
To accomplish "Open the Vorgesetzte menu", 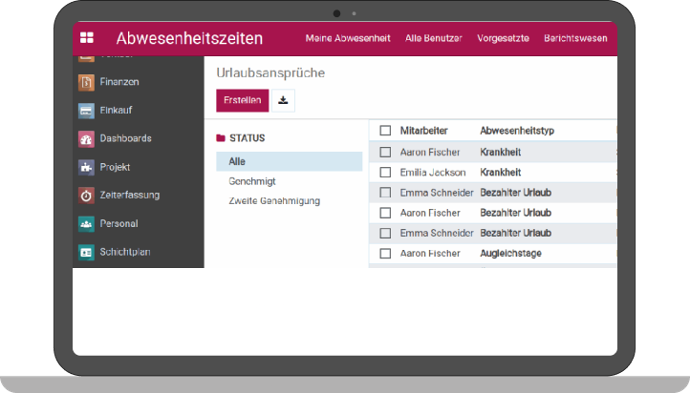I will 503,38.
